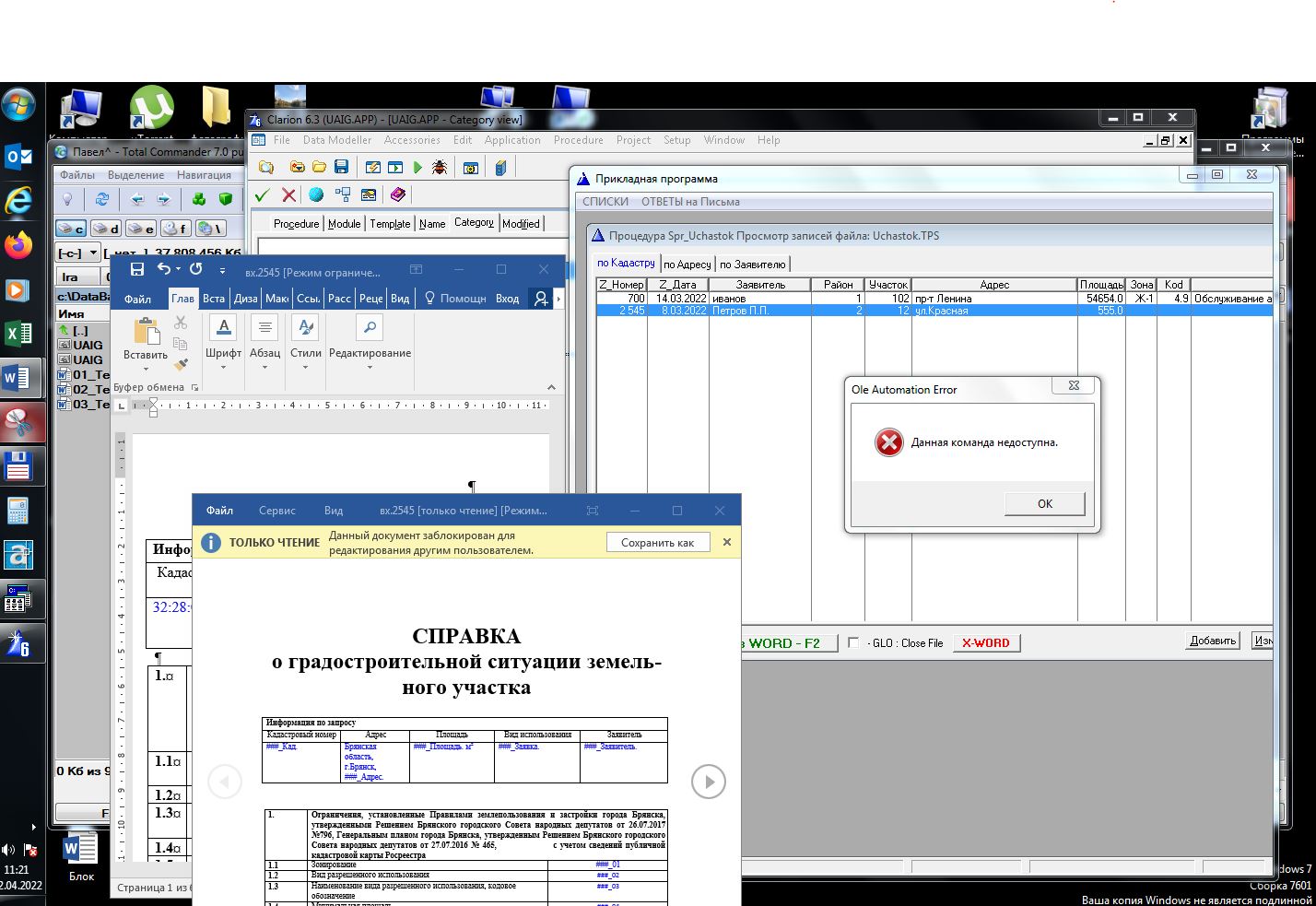Viewport: 1316px width, 906px height.
Task: Open the [-c-] drive dropdown list
Action: (x=93, y=253)
